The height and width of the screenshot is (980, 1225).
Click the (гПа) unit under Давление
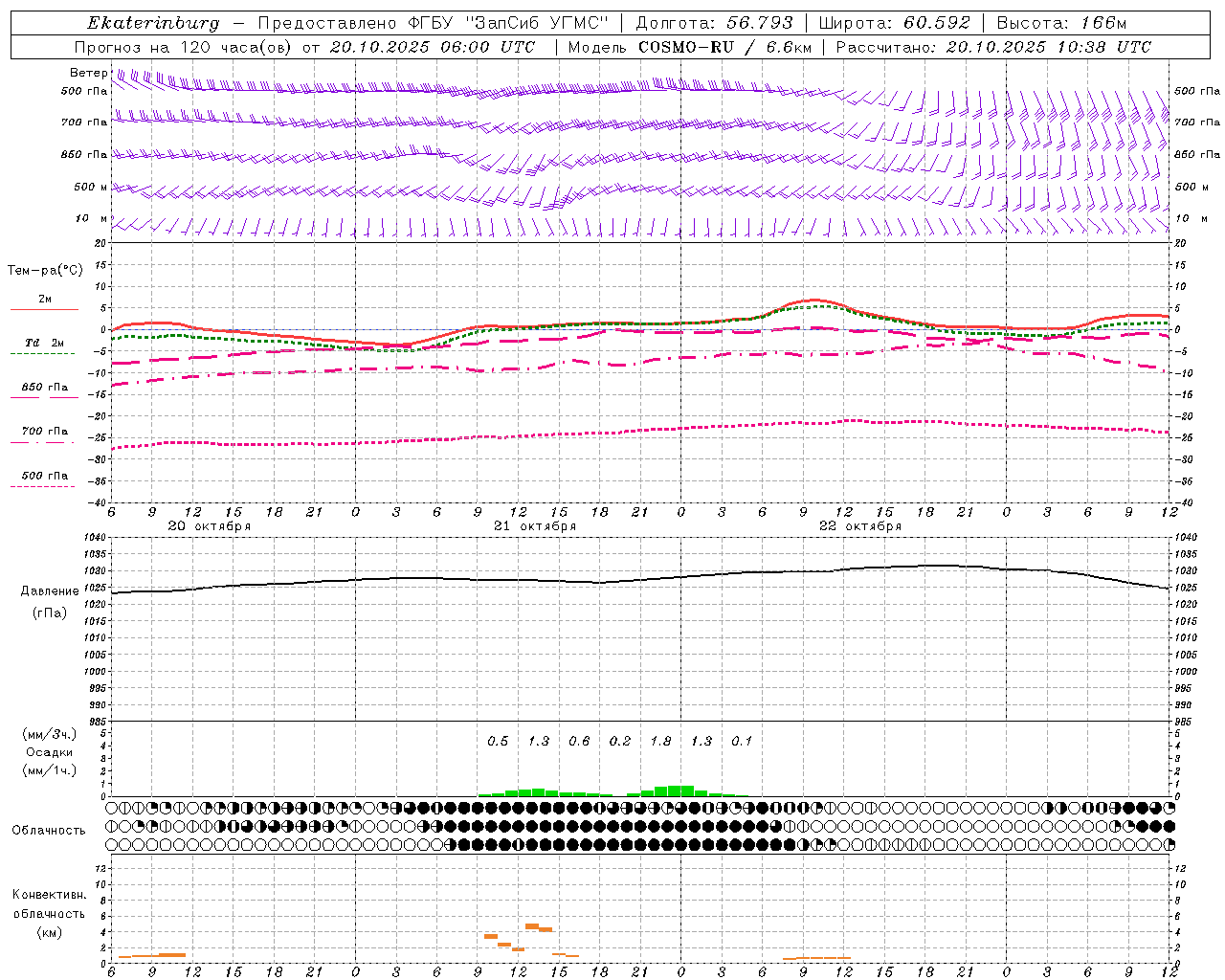[x=50, y=612]
